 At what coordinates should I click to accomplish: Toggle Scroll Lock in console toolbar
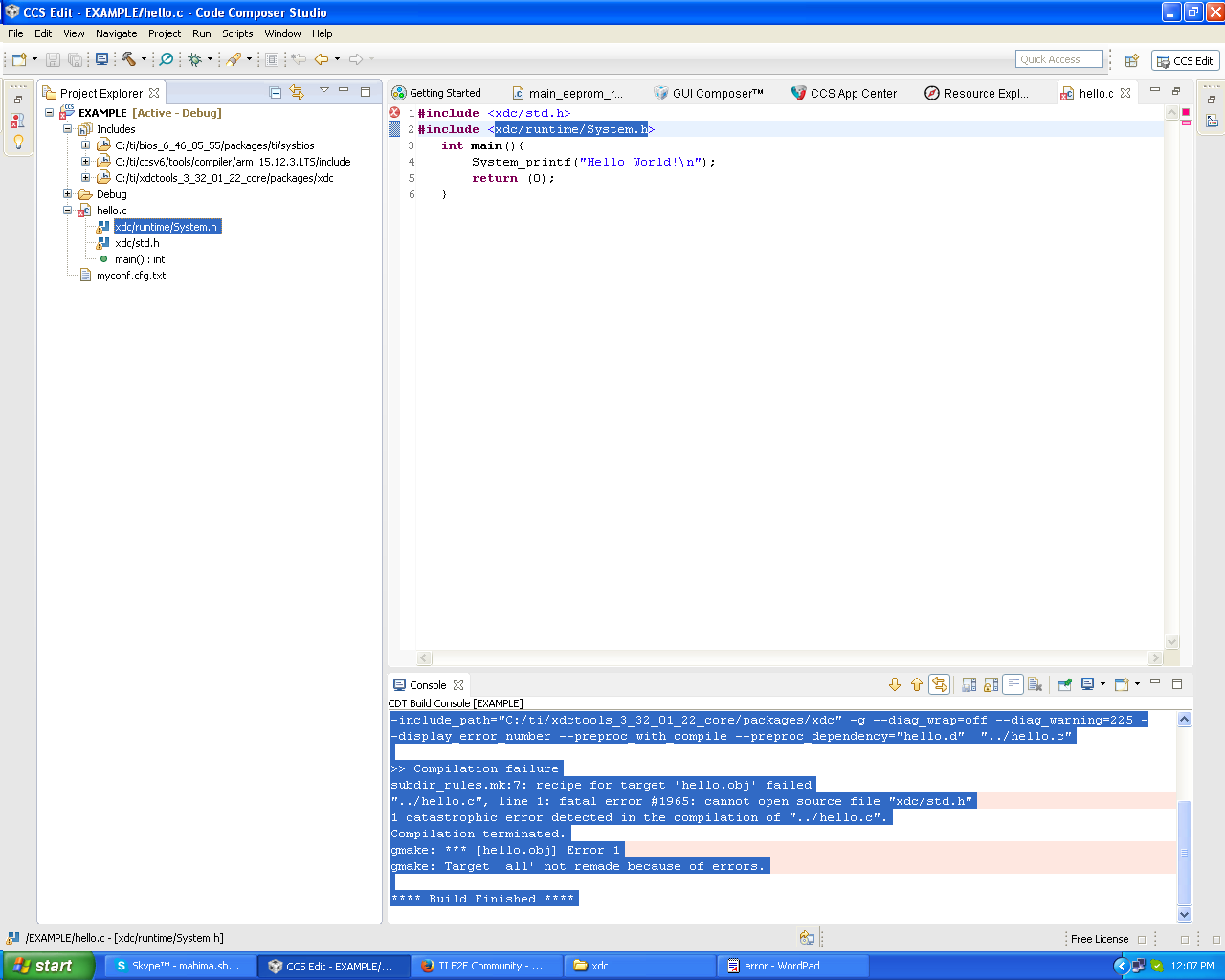pyautogui.click(x=991, y=684)
